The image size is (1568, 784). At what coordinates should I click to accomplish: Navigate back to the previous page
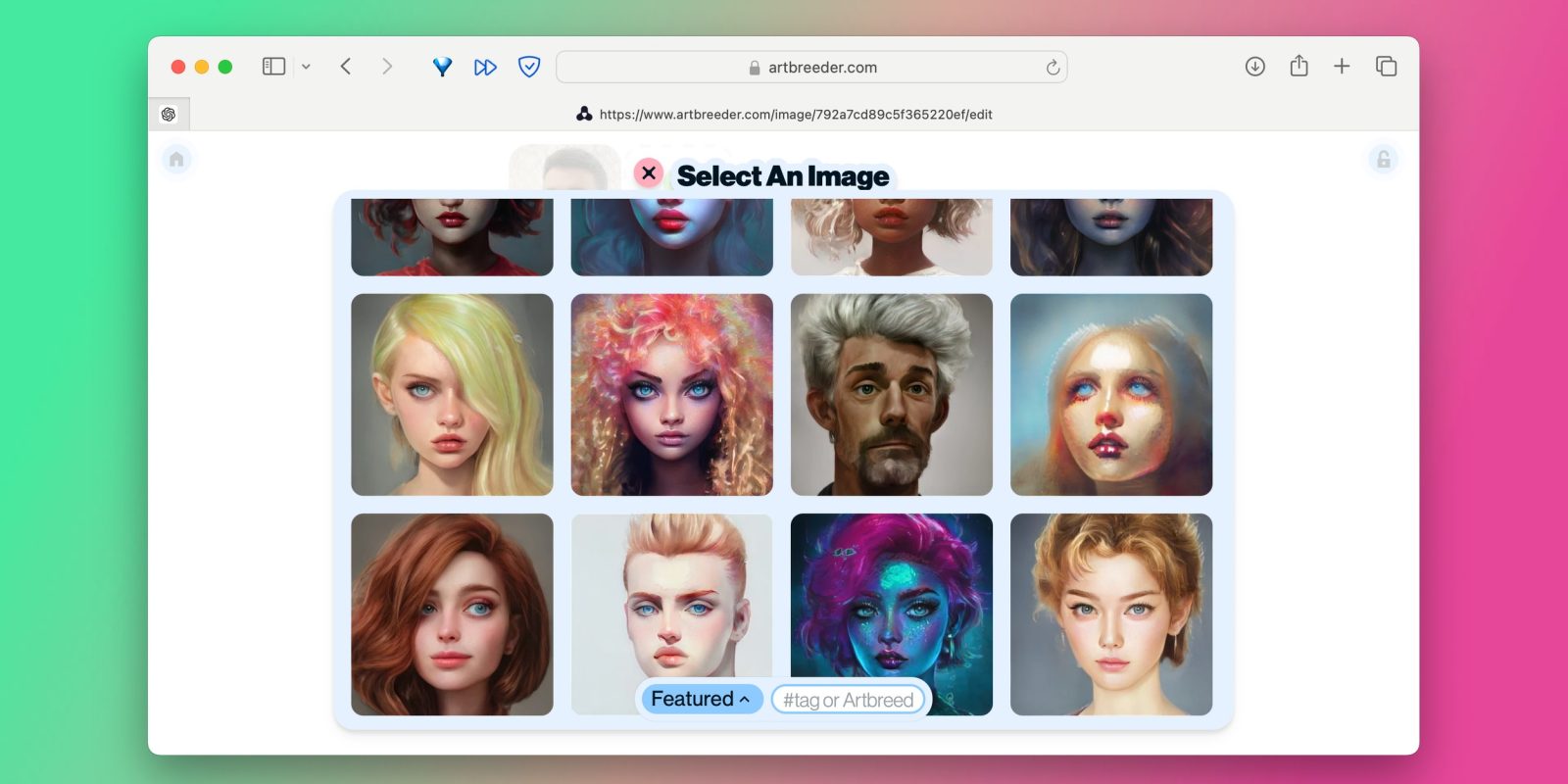click(x=346, y=67)
